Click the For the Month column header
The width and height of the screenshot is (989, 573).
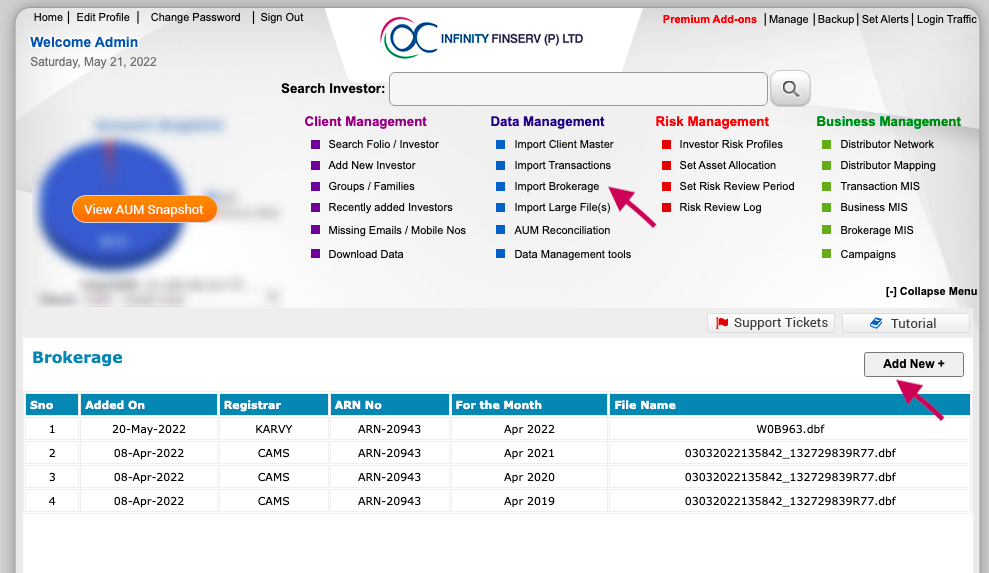click(x=529, y=405)
